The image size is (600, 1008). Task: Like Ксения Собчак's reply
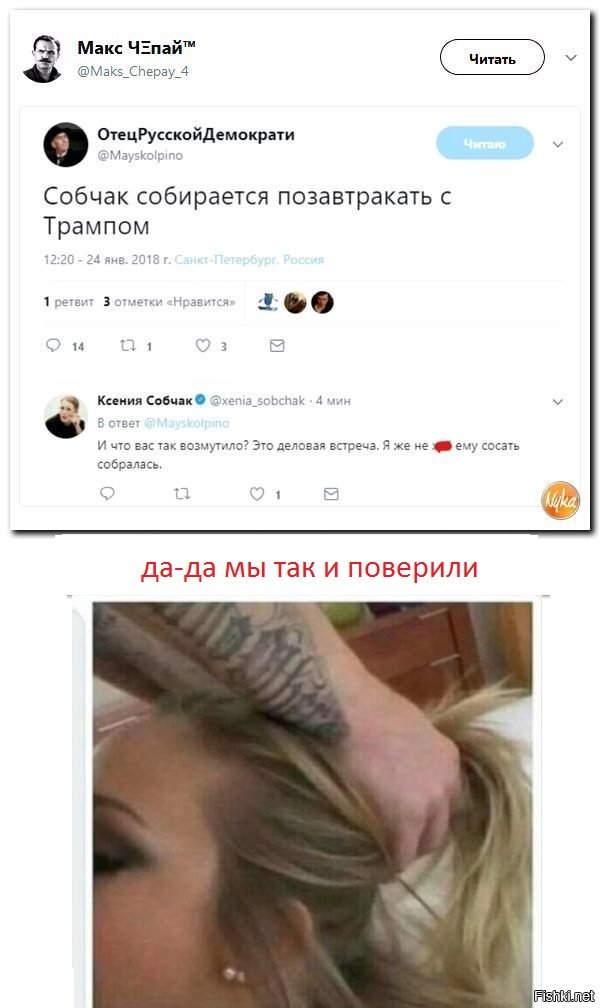pos(257,494)
